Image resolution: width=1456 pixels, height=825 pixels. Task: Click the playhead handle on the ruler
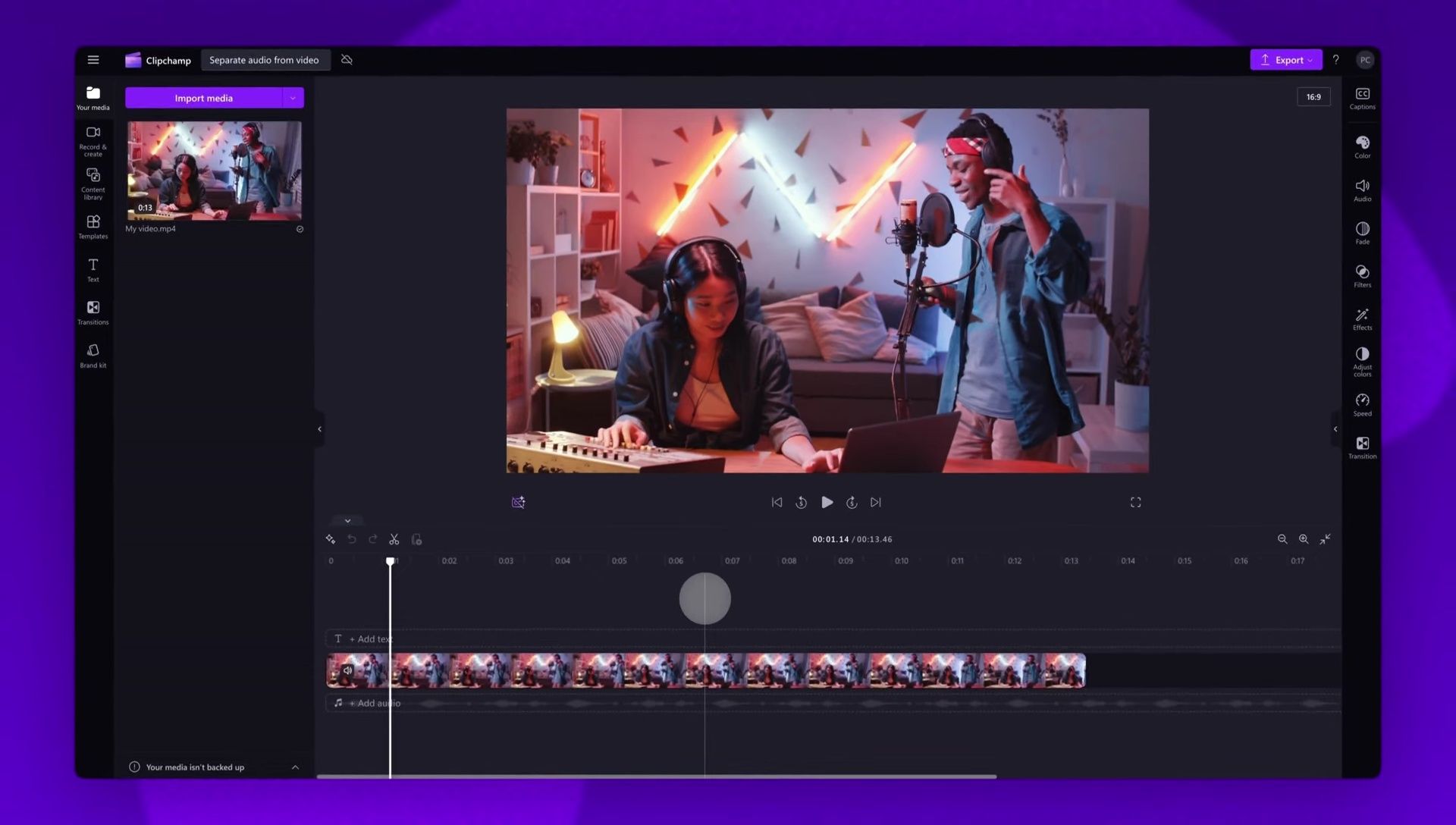click(391, 561)
